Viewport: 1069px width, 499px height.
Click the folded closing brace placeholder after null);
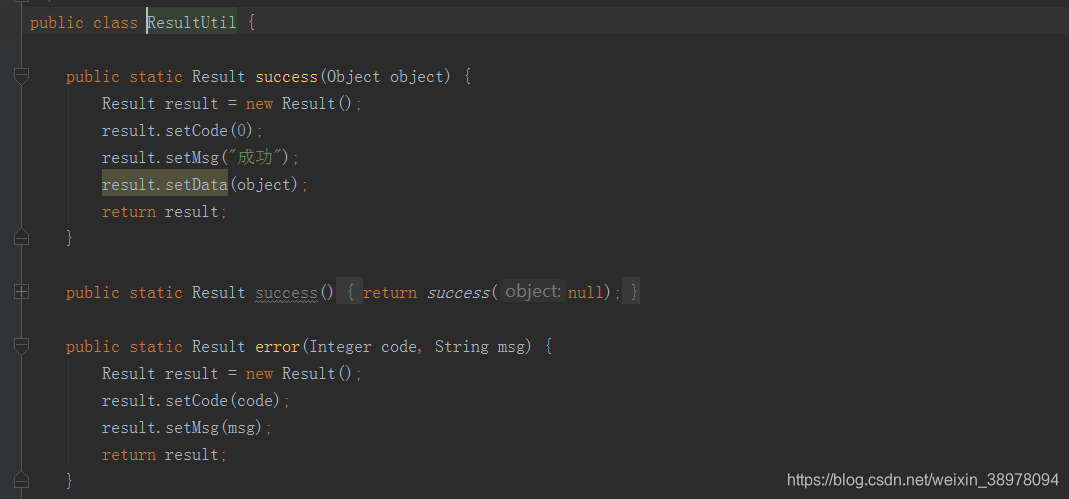(x=633, y=292)
